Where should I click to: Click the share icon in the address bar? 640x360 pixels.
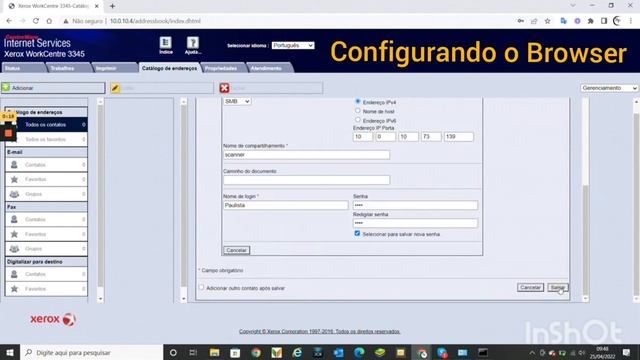pos(534,21)
